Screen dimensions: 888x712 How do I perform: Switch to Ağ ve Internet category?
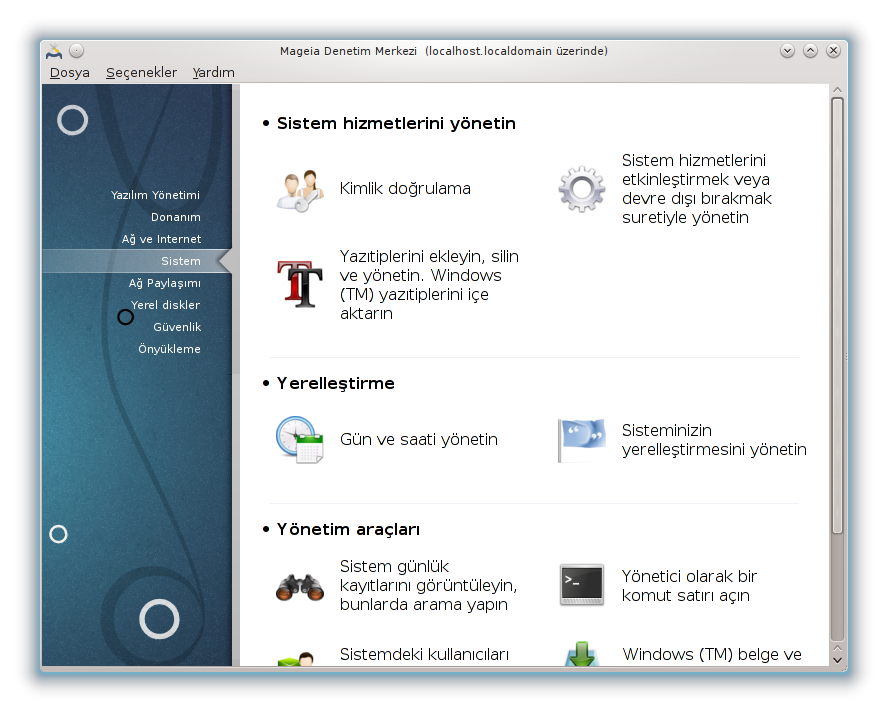tap(161, 239)
